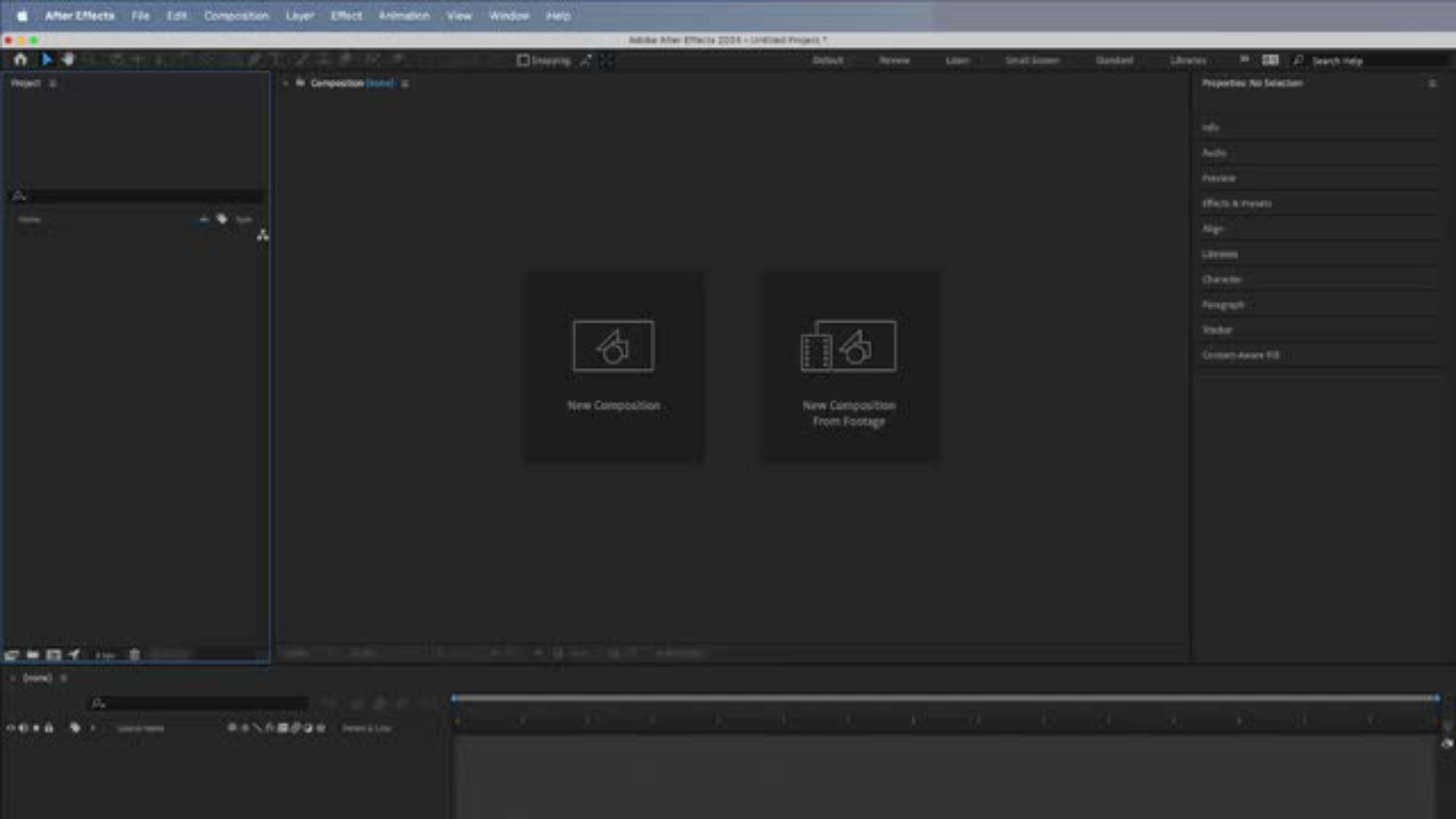
Task: Click New Composition tile icon
Action: [x=613, y=346]
